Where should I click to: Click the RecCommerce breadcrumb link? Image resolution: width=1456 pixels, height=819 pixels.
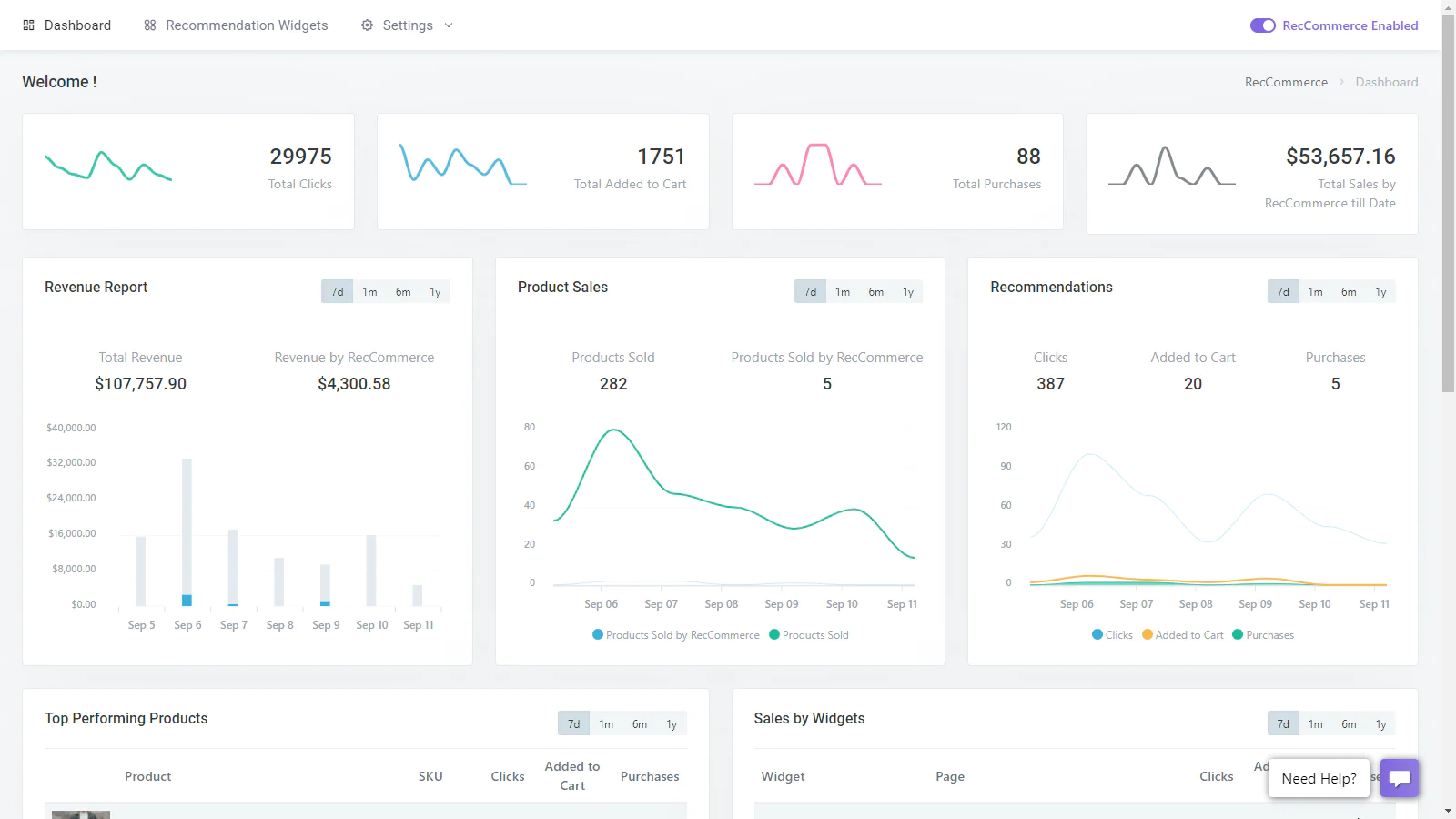[x=1286, y=82]
